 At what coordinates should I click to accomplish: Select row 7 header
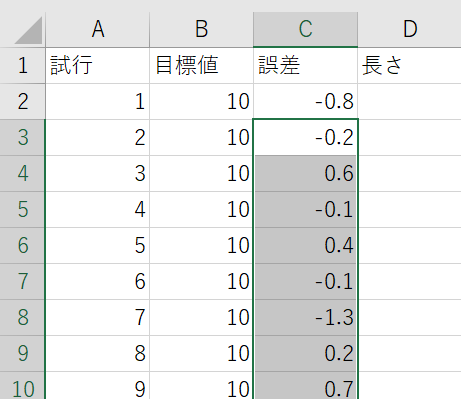[x=22, y=281]
